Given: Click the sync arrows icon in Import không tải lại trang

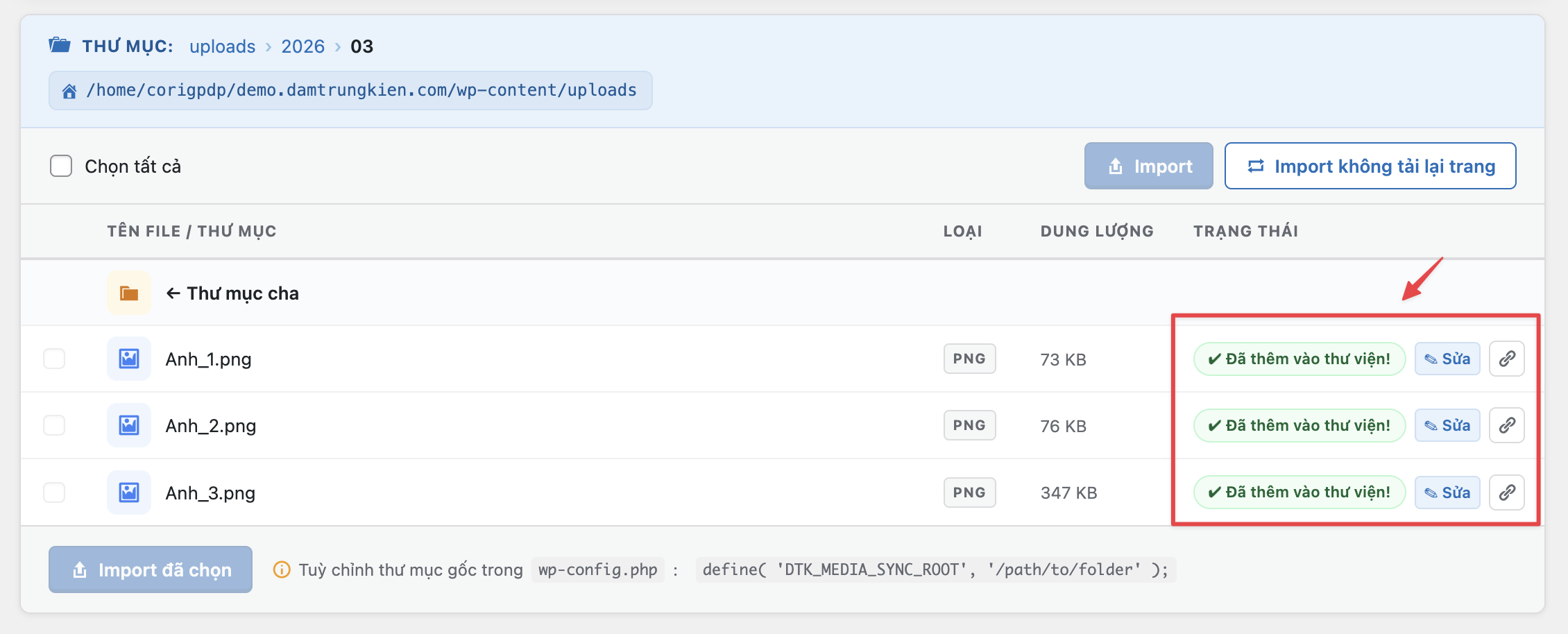Looking at the screenshot, I should (x=1254, y=166).
